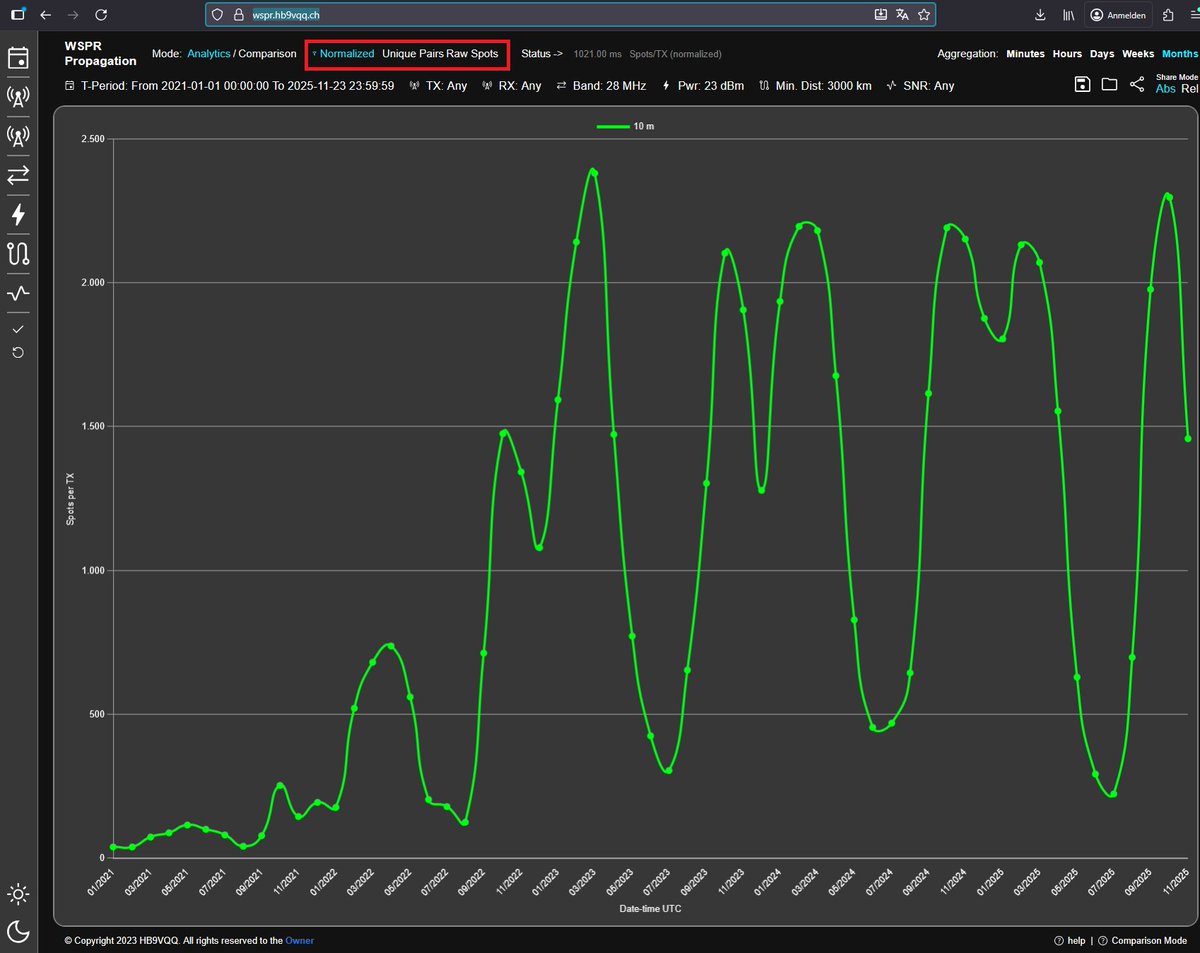Open the calendar icon in the left sidebar
Image resolution: width=1200 pixels, height=953 pixels.
point(18,58)
